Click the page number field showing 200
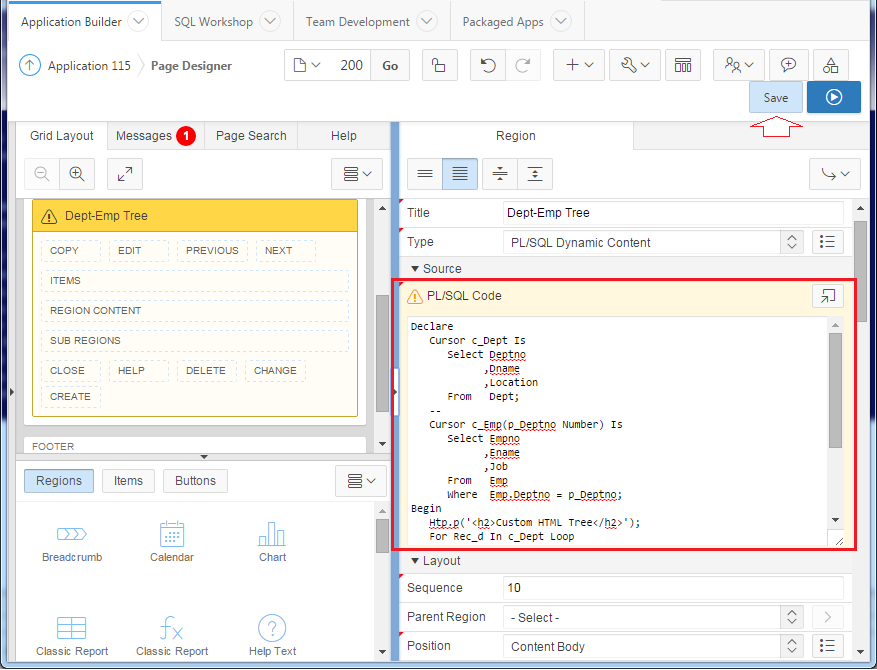 [351, 65]
